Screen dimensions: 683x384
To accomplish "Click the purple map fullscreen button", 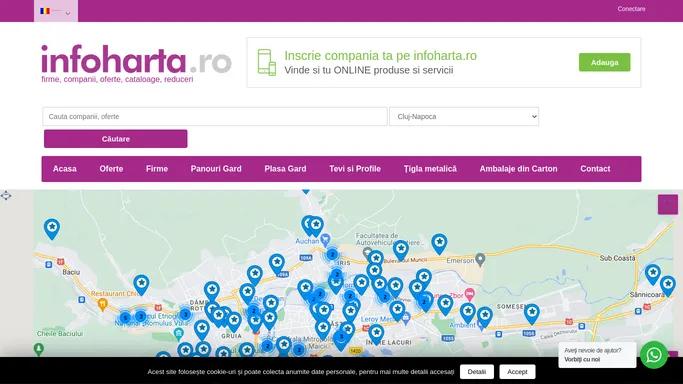I will click(668, 205).
